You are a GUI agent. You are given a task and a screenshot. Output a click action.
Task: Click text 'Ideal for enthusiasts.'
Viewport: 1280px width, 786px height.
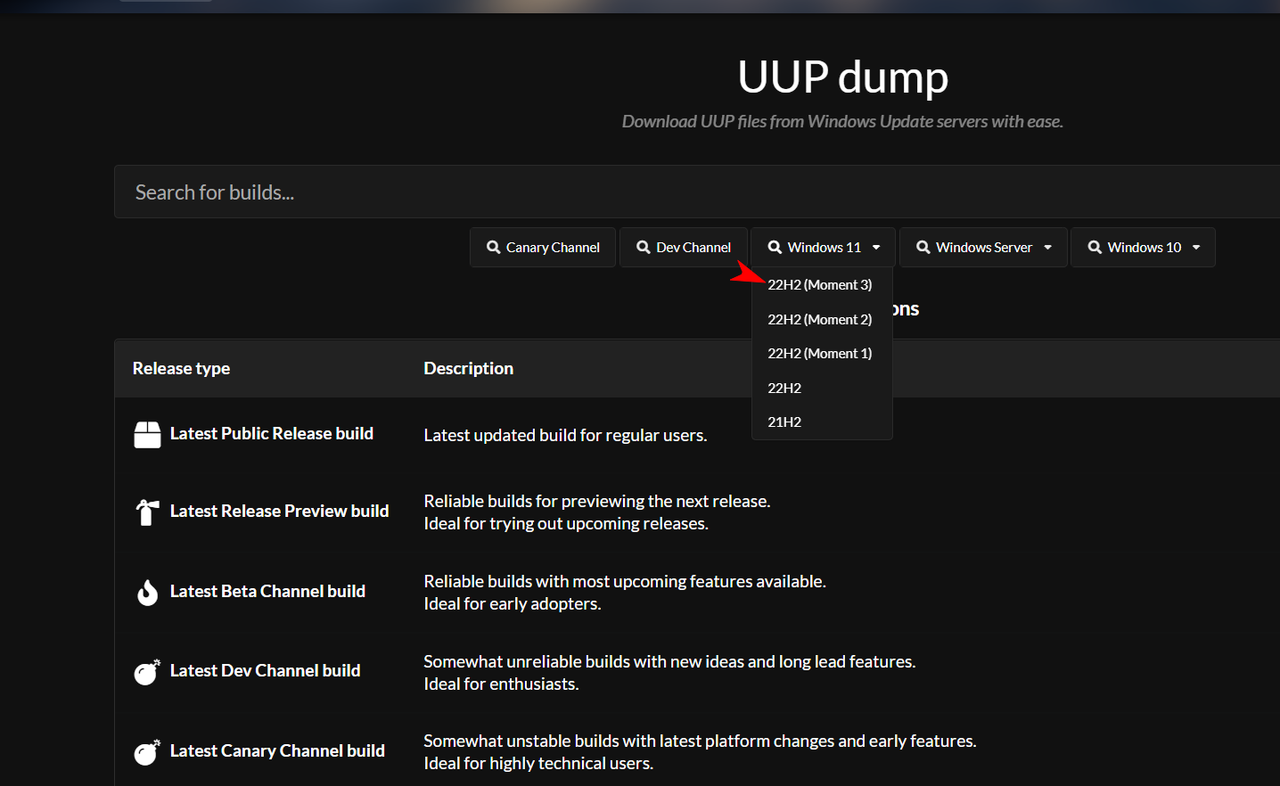501,684
